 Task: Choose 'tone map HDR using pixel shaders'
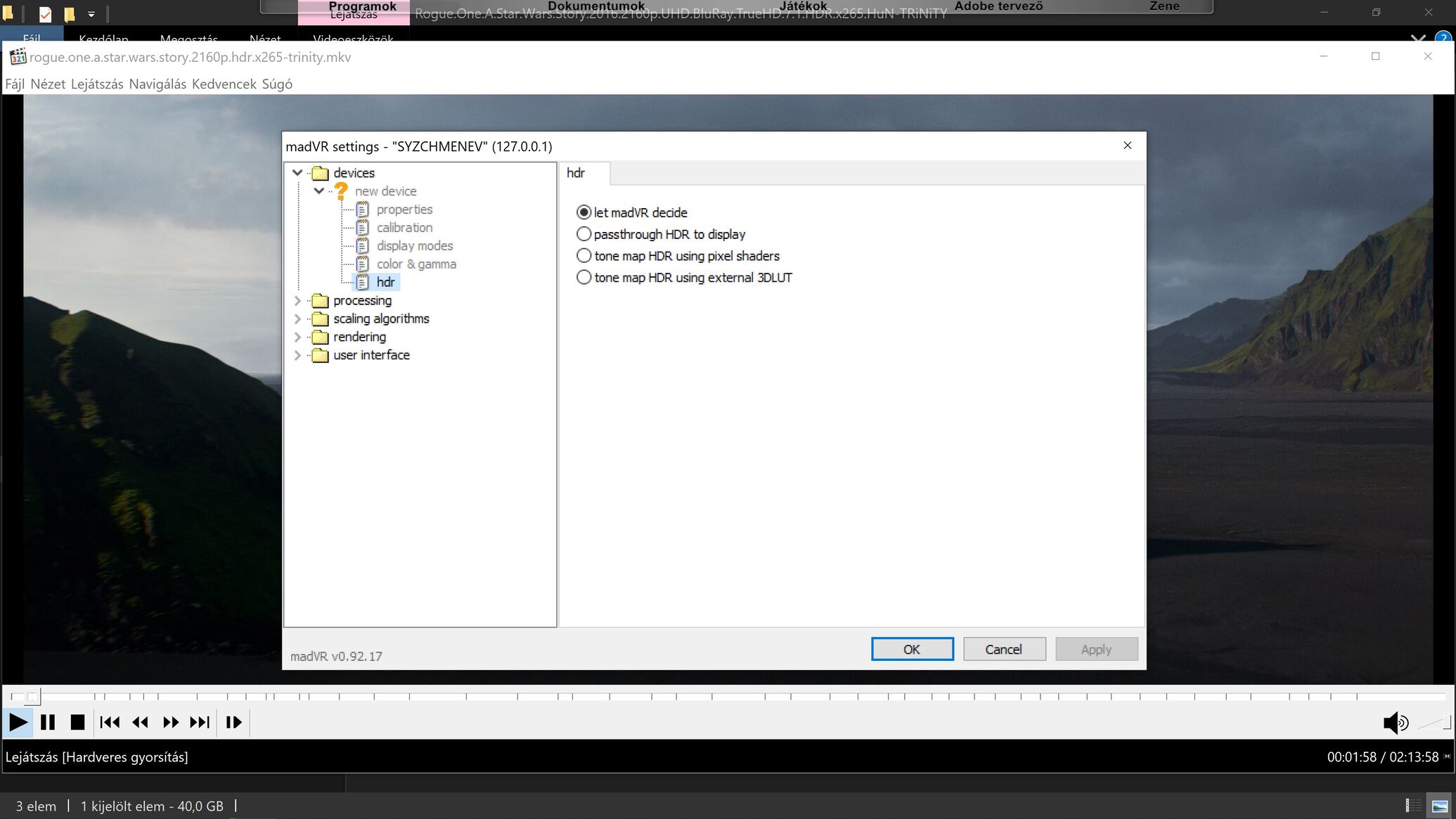click(x=678, y=256)
